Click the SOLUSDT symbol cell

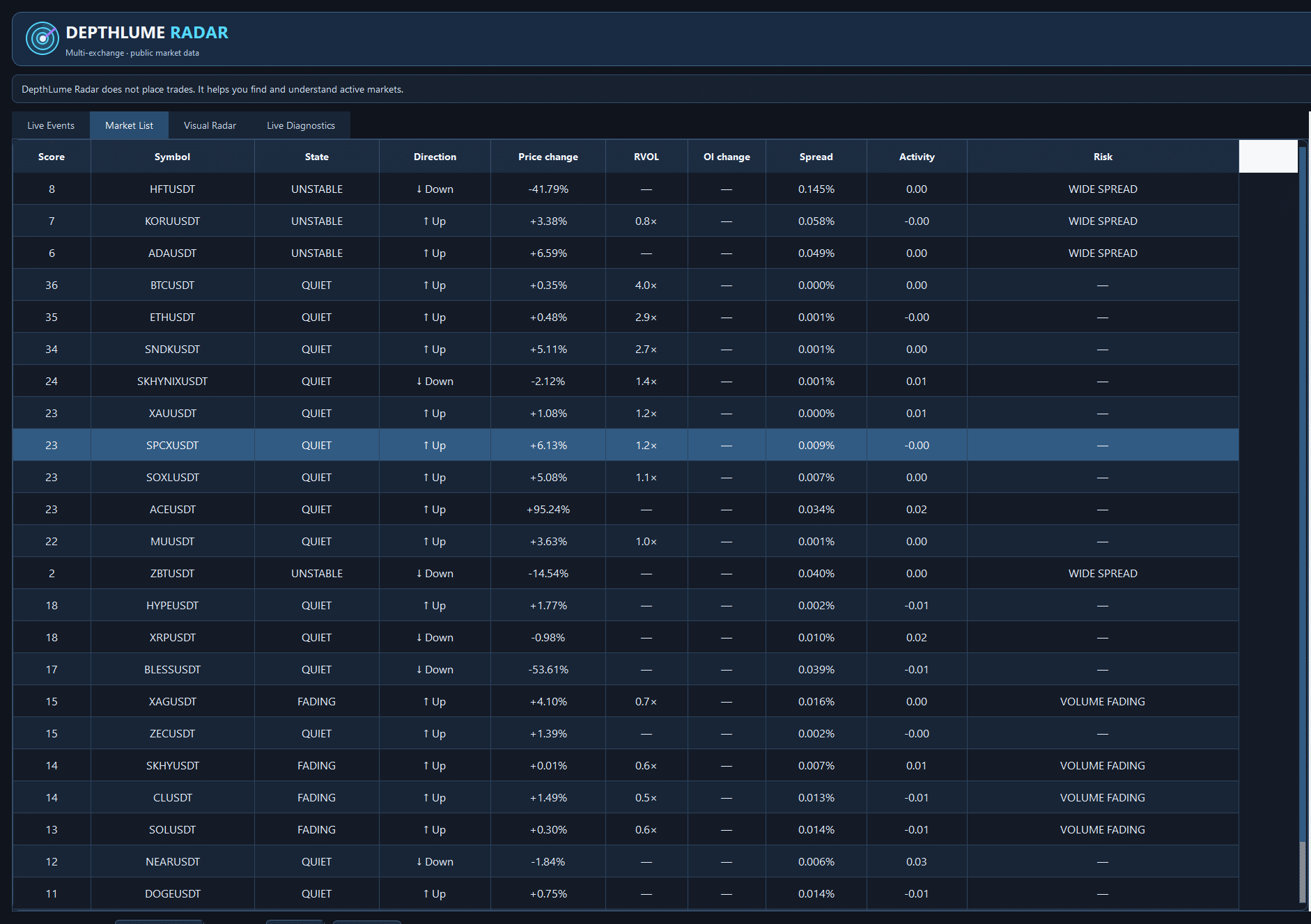pyautogui.click(x=172, y=829)
